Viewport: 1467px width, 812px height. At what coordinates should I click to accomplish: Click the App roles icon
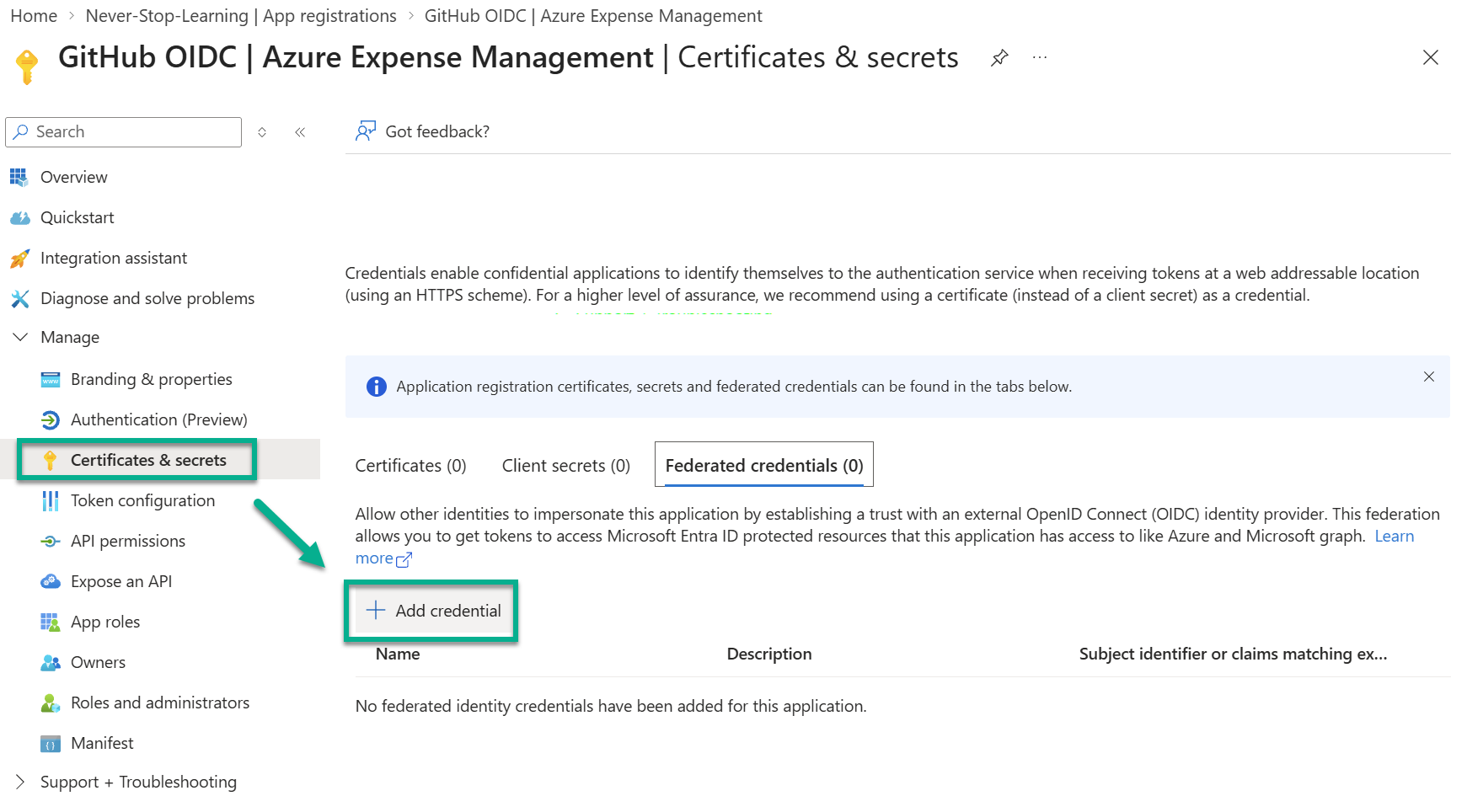51,622
